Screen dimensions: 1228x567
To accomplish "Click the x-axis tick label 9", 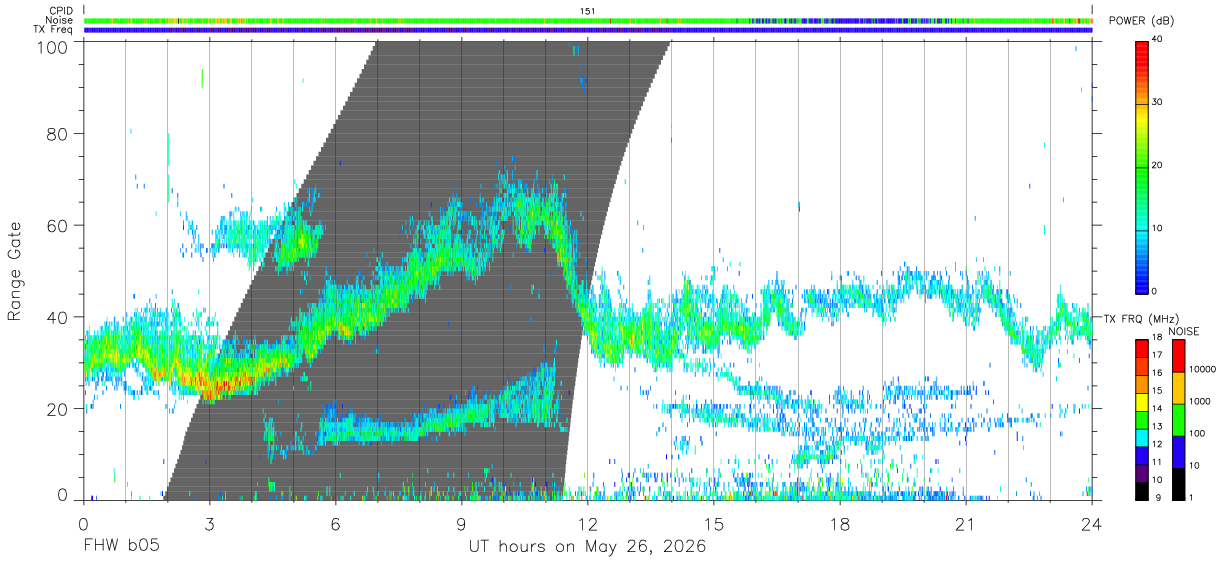I will click(x=462, y=525).
